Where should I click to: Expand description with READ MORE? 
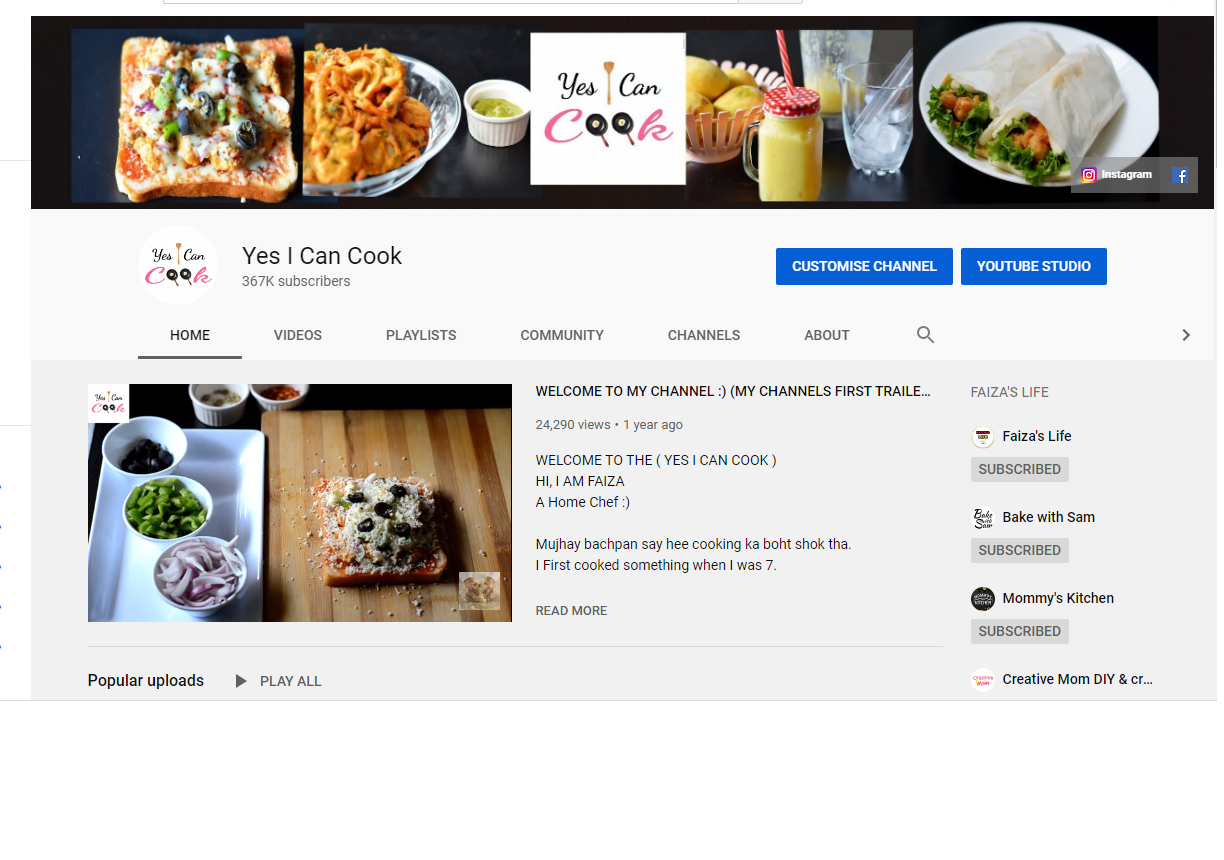click(x=571, y=611)
